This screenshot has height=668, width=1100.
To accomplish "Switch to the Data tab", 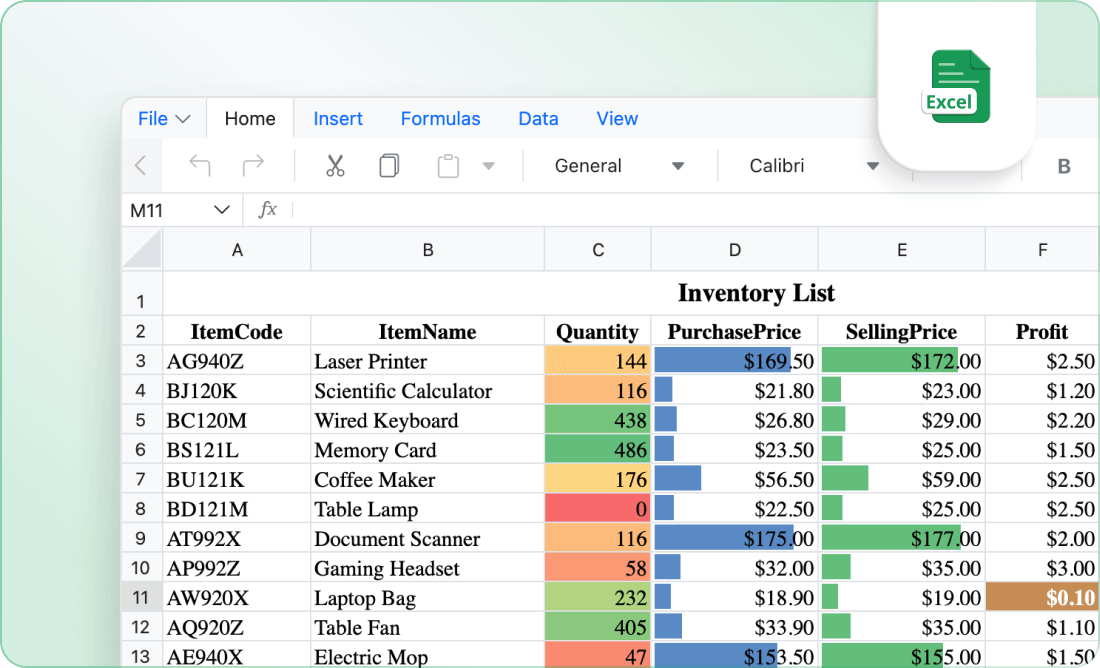I will 538,118.
